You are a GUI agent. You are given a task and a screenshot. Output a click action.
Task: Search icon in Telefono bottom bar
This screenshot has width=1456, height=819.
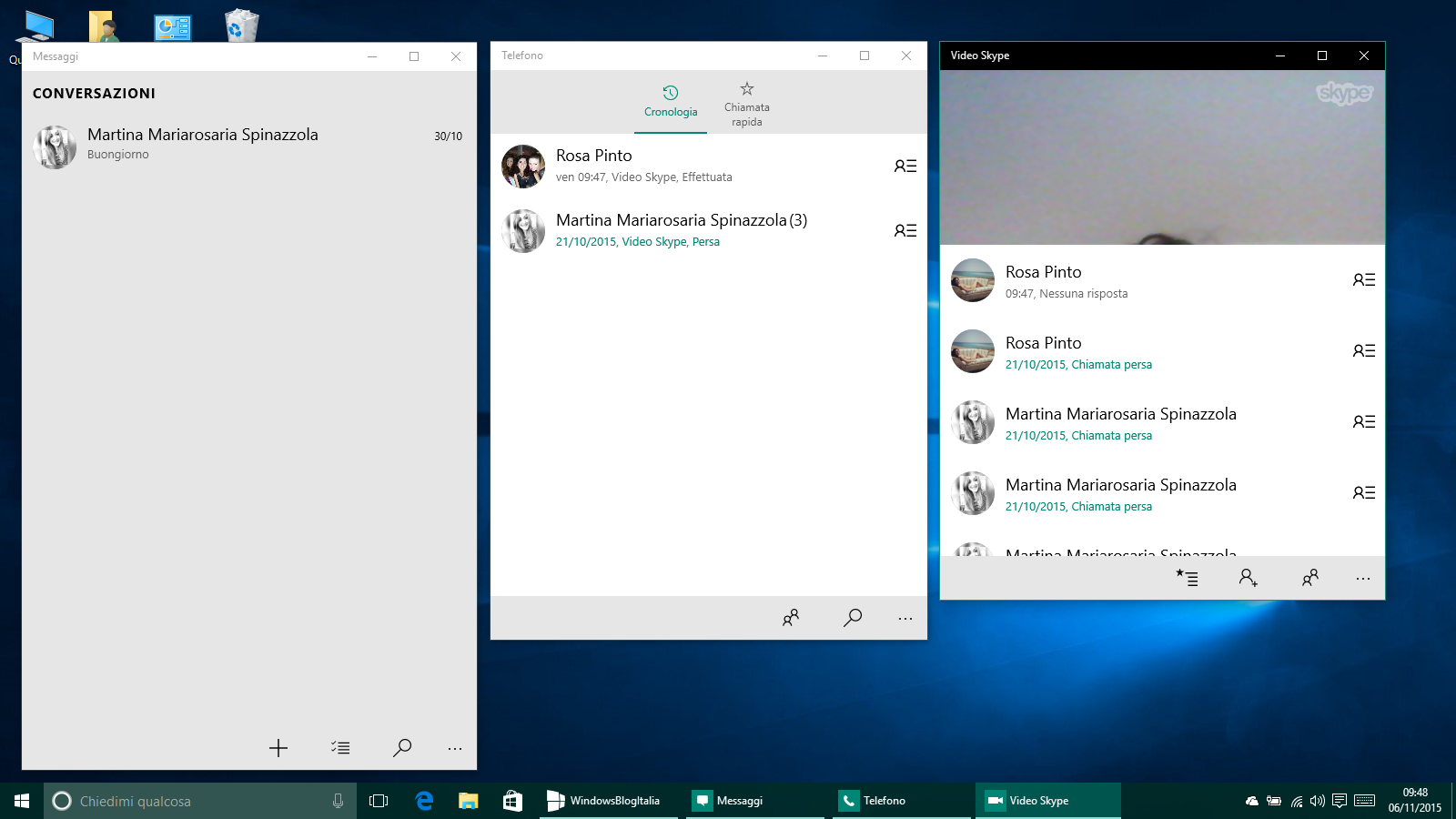[x=853, y=618]
